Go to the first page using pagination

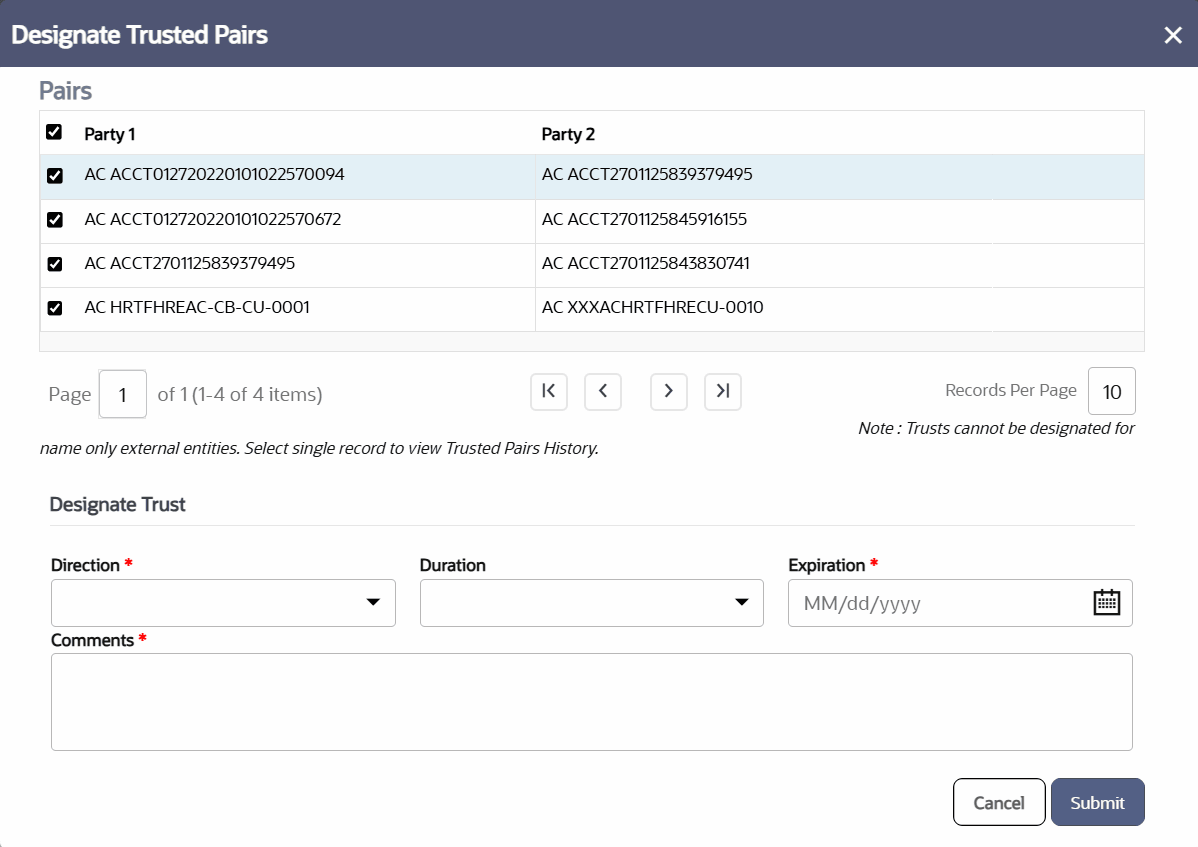(x=549, y=391)
